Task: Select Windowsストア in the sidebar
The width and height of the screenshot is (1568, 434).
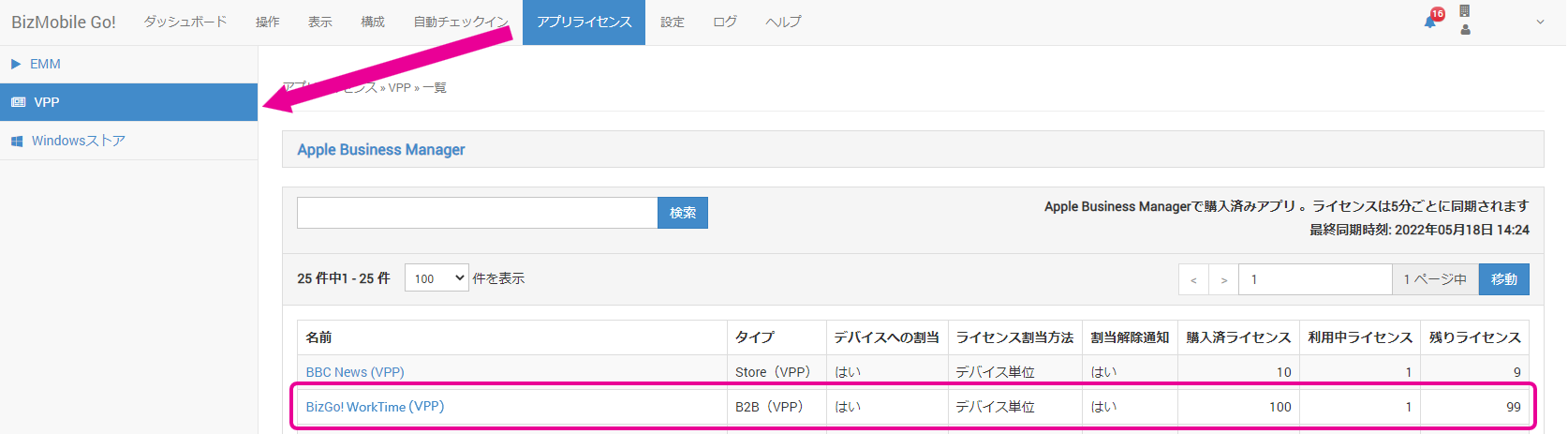Action: (x=79, y=142)
